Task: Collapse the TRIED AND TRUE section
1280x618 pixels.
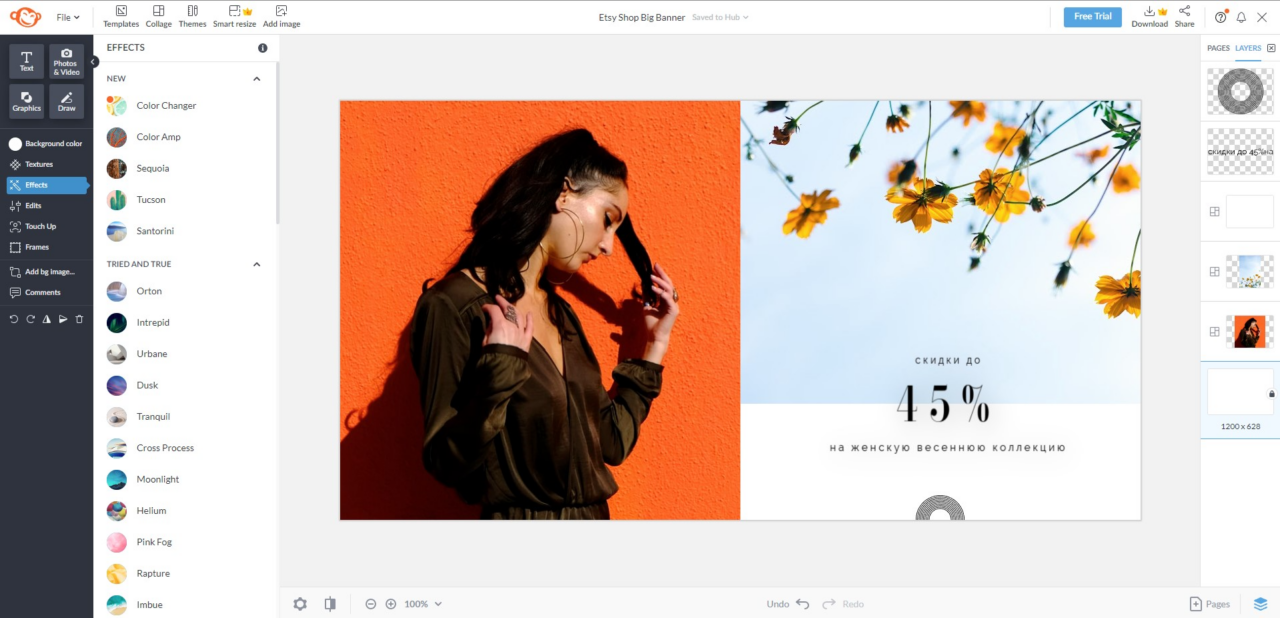Action: [257, 265]
